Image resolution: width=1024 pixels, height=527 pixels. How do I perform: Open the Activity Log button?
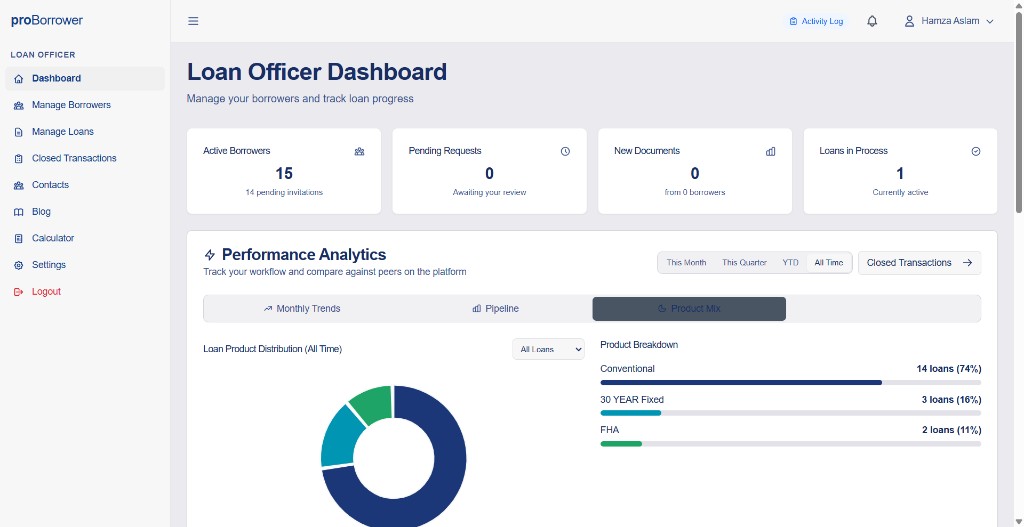click(816, 21)
